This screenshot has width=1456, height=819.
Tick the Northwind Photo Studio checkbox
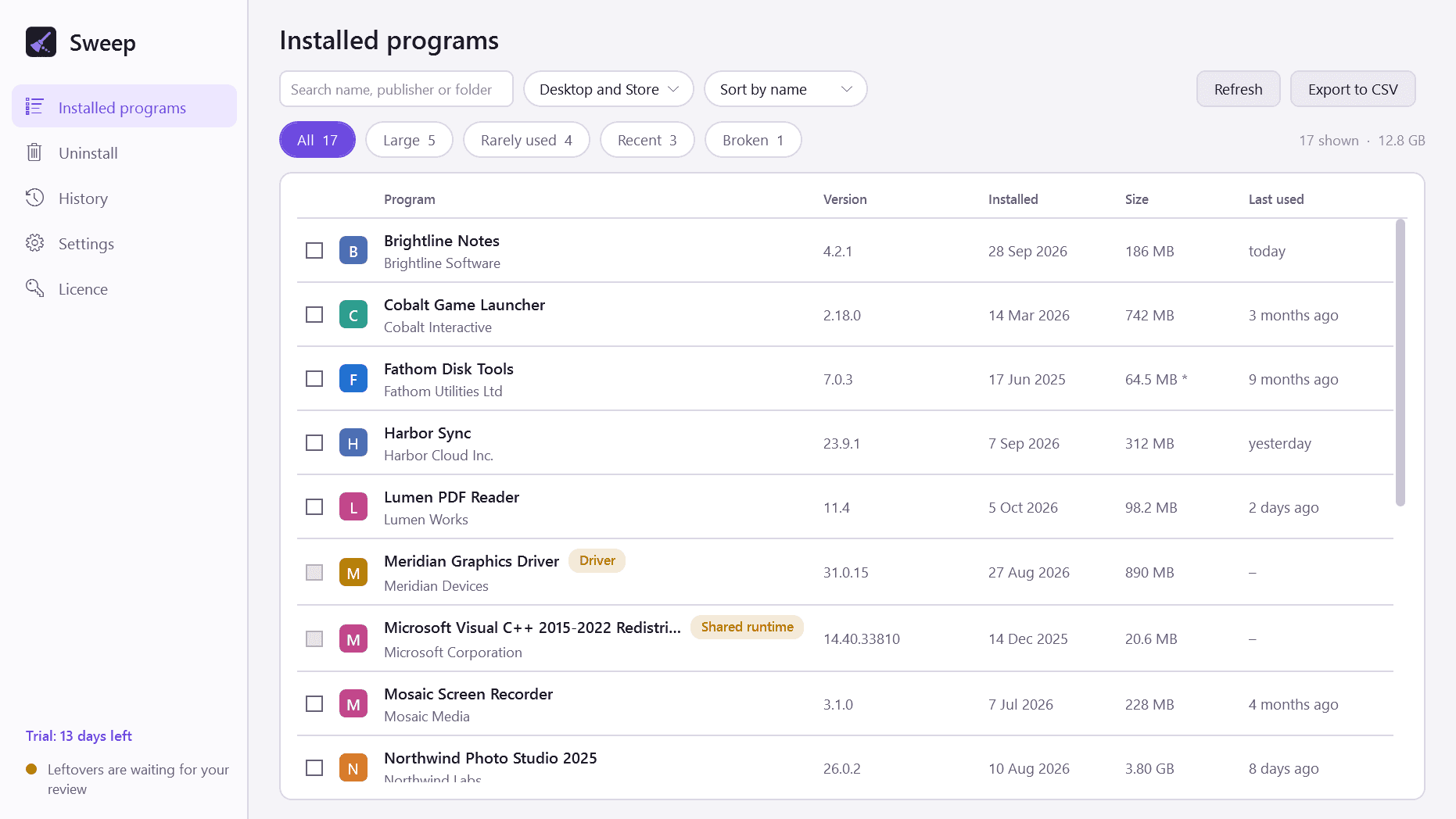pyautogui.click(x=314, y=768)
